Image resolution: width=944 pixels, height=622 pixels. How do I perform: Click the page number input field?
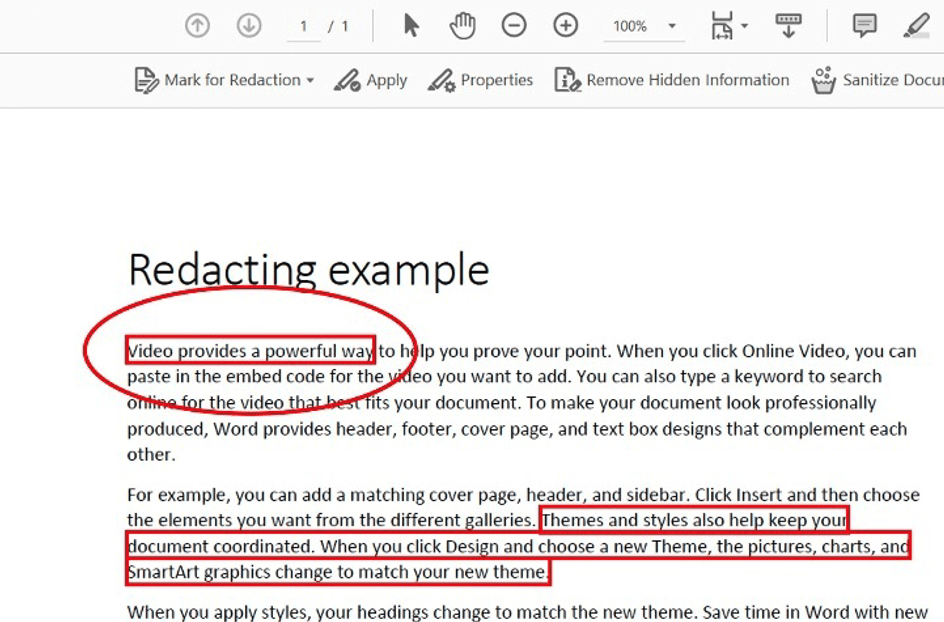[x=303, y=25]
